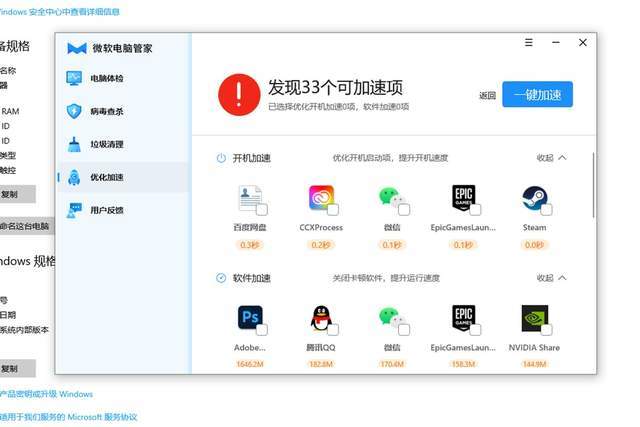Click the Microsoft PC Manager logo icon
The height and width of the screenshot is (427, 640).
click(77, 48)
